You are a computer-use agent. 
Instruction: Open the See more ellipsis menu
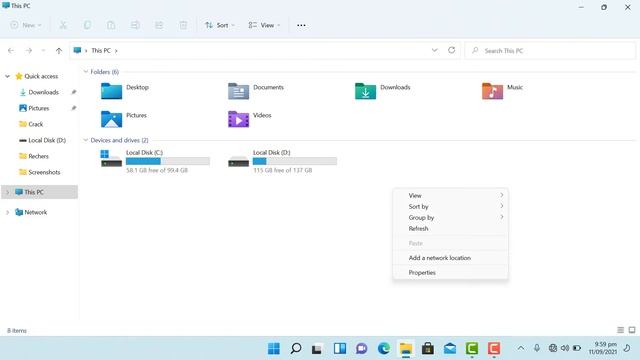tap(301, 25)
